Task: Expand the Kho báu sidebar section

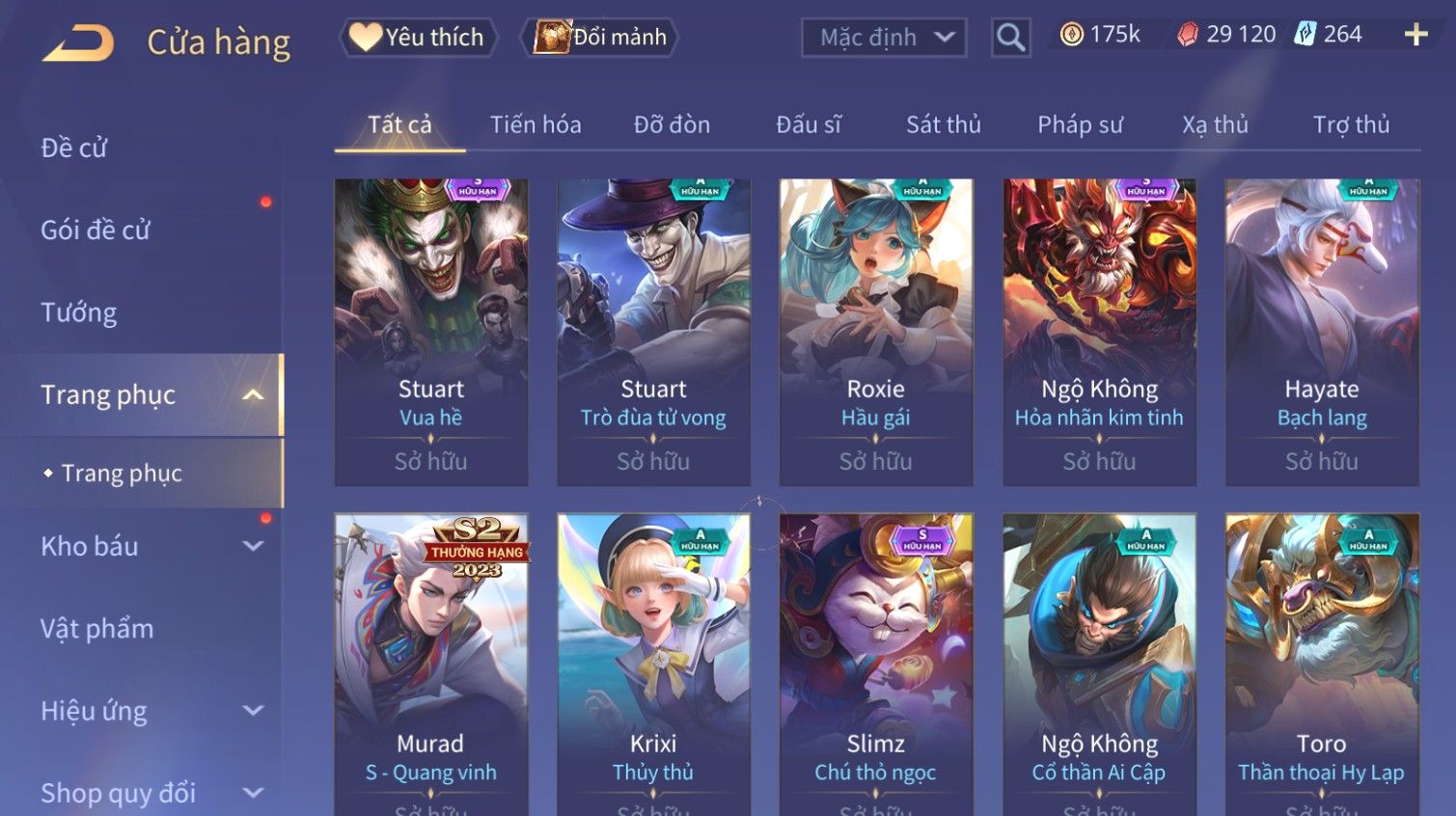Action: click(253, 546)
